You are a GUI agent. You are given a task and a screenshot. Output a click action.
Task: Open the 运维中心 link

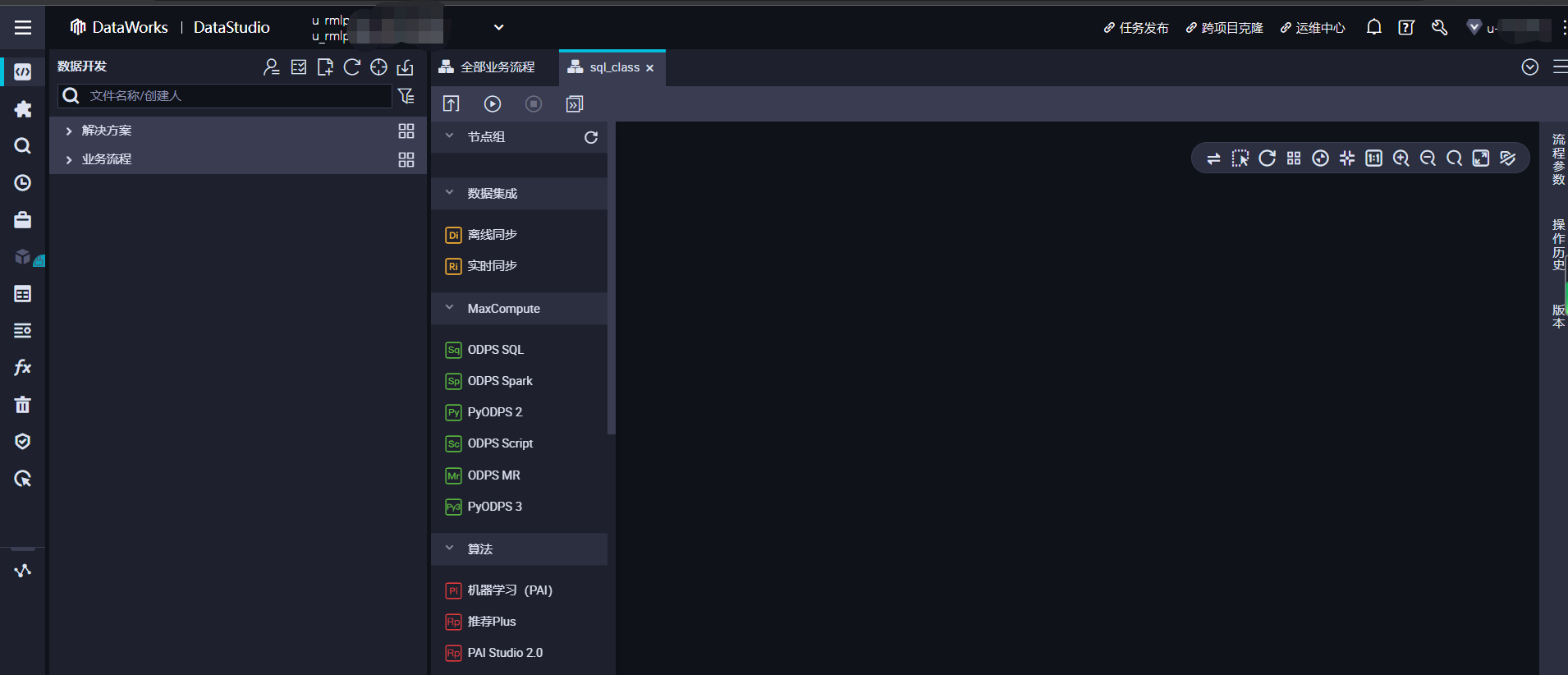click(1313, 28)
